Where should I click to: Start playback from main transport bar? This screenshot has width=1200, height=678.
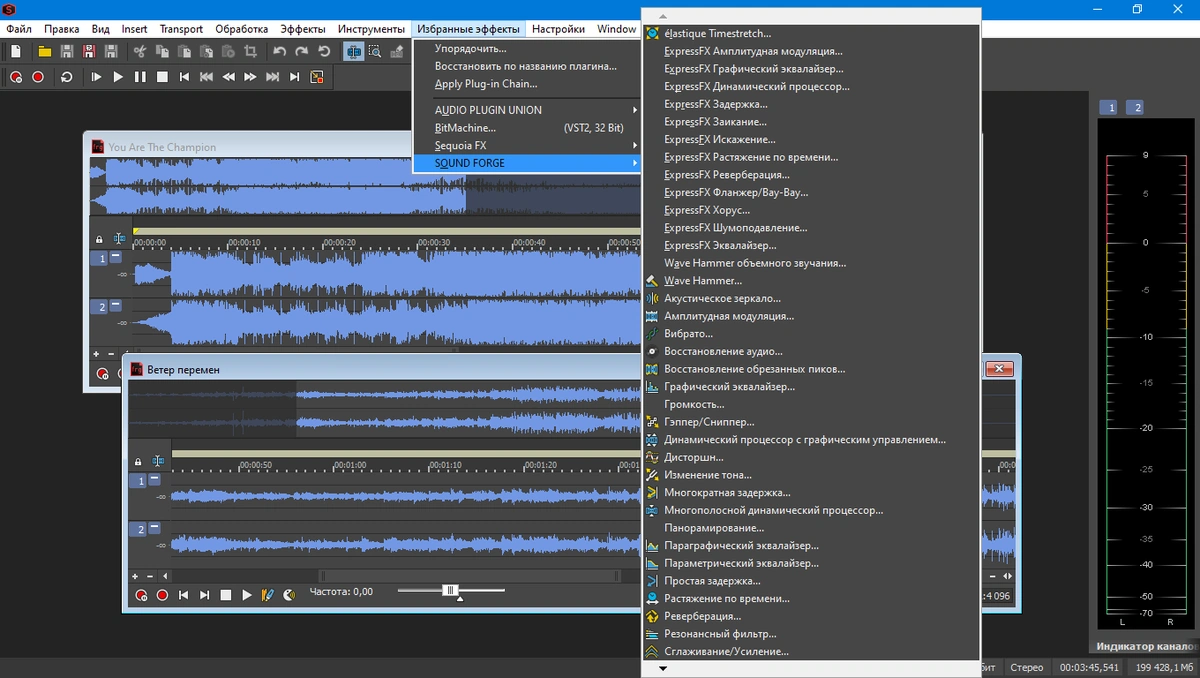tap(118, 77)
